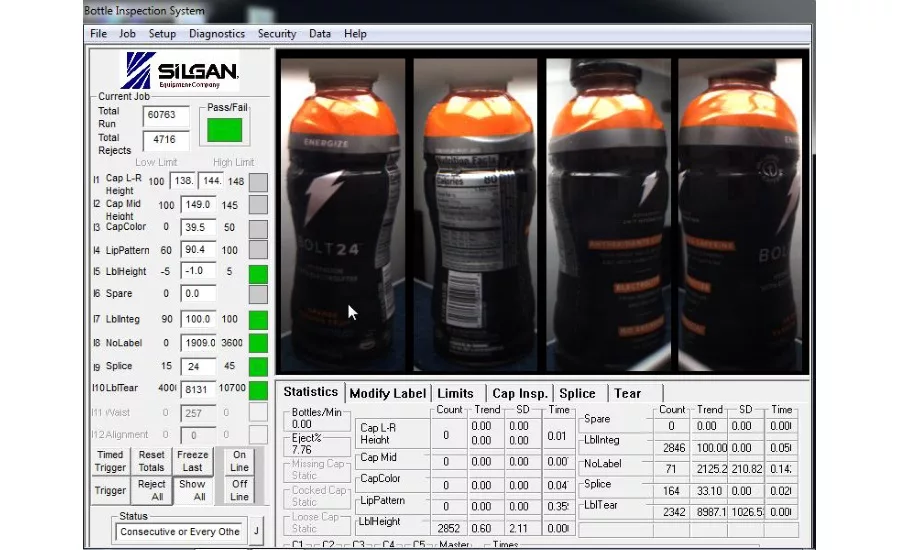Open the Security menu
This screenshot has width=900, height=550.
pos(277,34)
